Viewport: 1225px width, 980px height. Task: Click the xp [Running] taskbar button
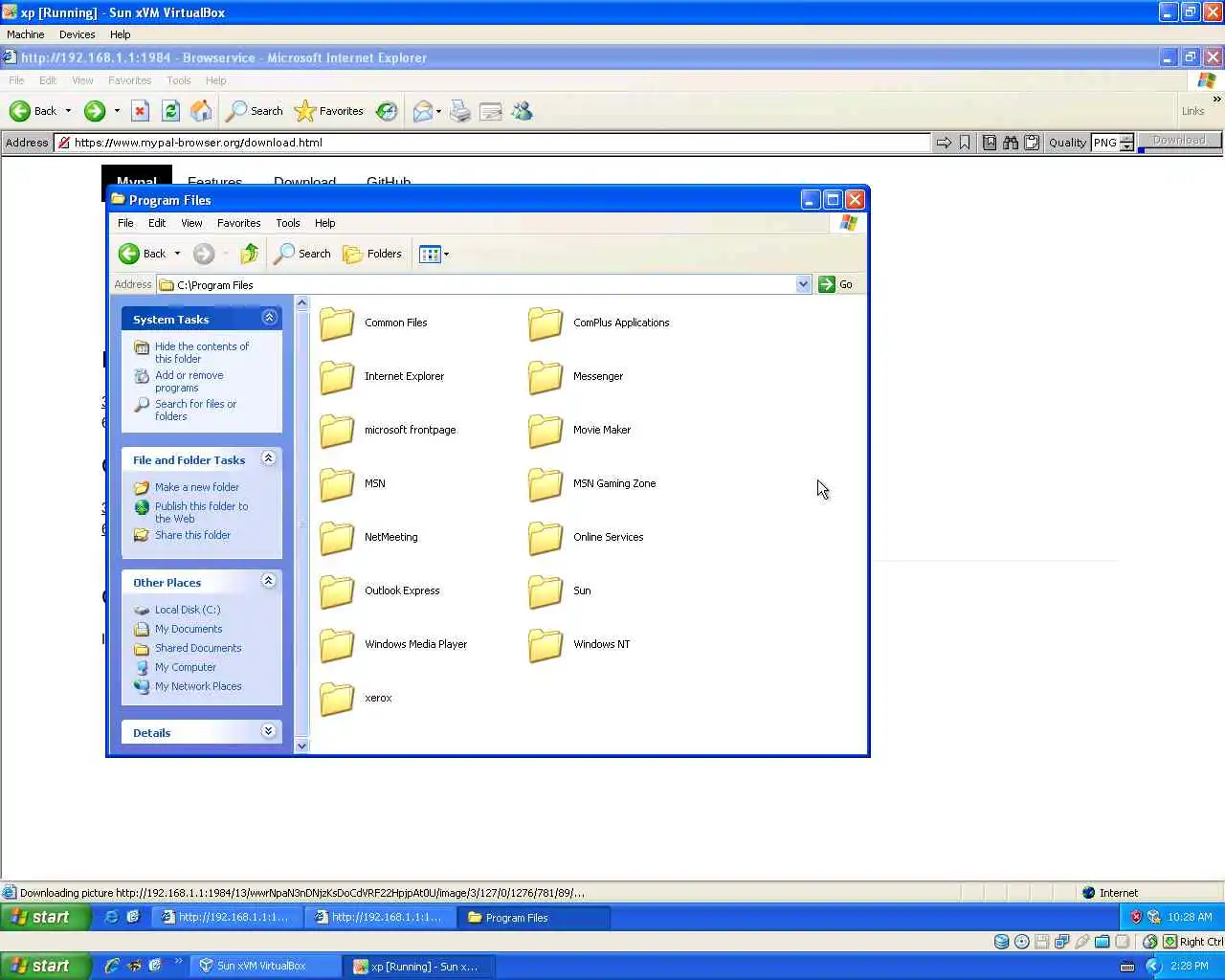pyautogui.click(x=419, y=966)
